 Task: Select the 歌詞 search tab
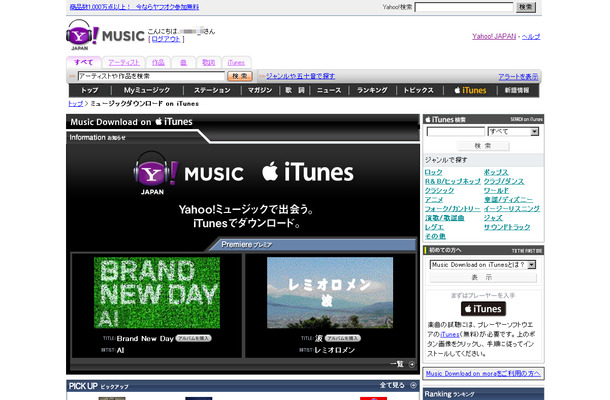(x=209, y=63)
